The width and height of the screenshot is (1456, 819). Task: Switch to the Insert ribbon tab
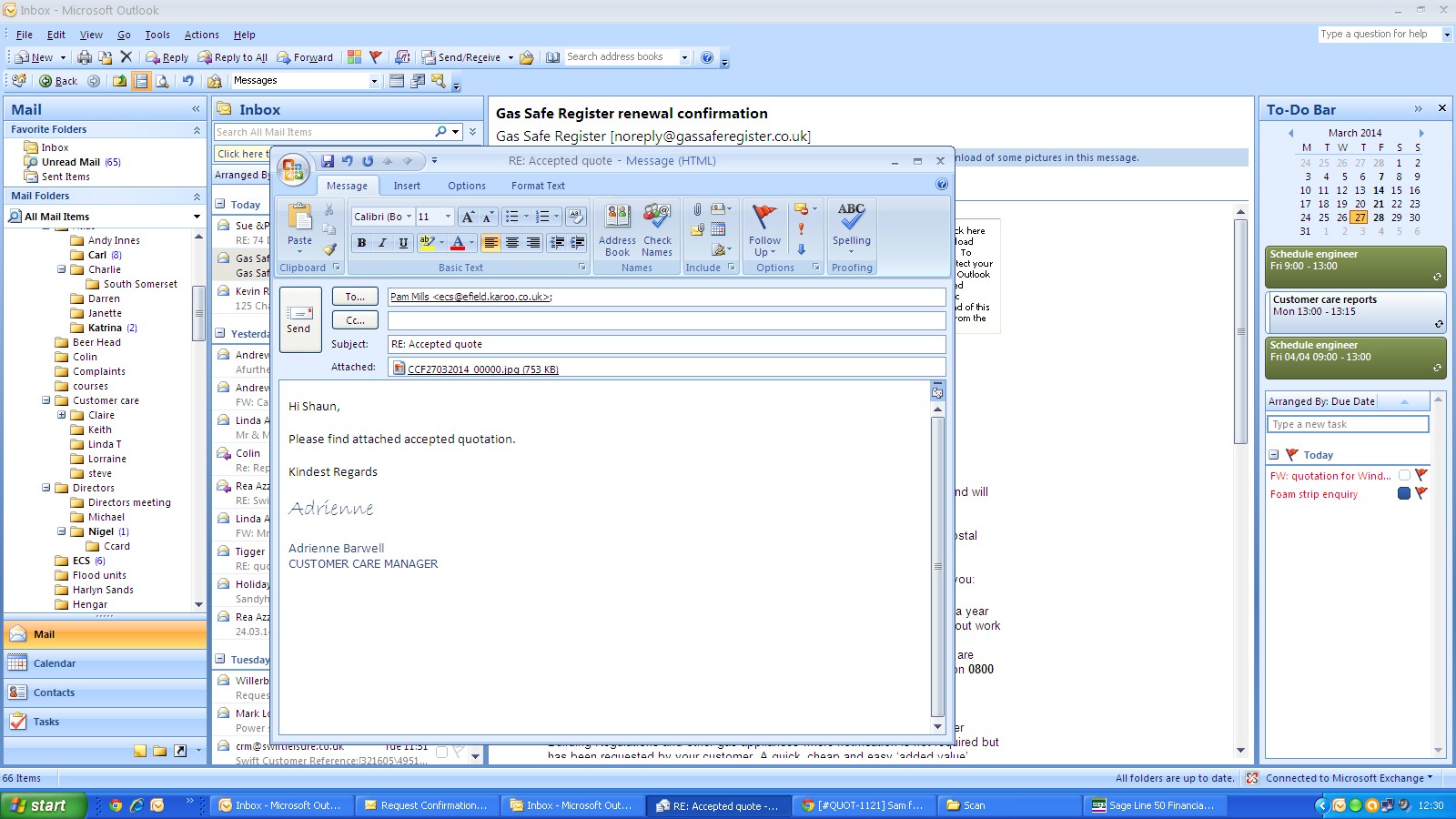click(407, 186)
